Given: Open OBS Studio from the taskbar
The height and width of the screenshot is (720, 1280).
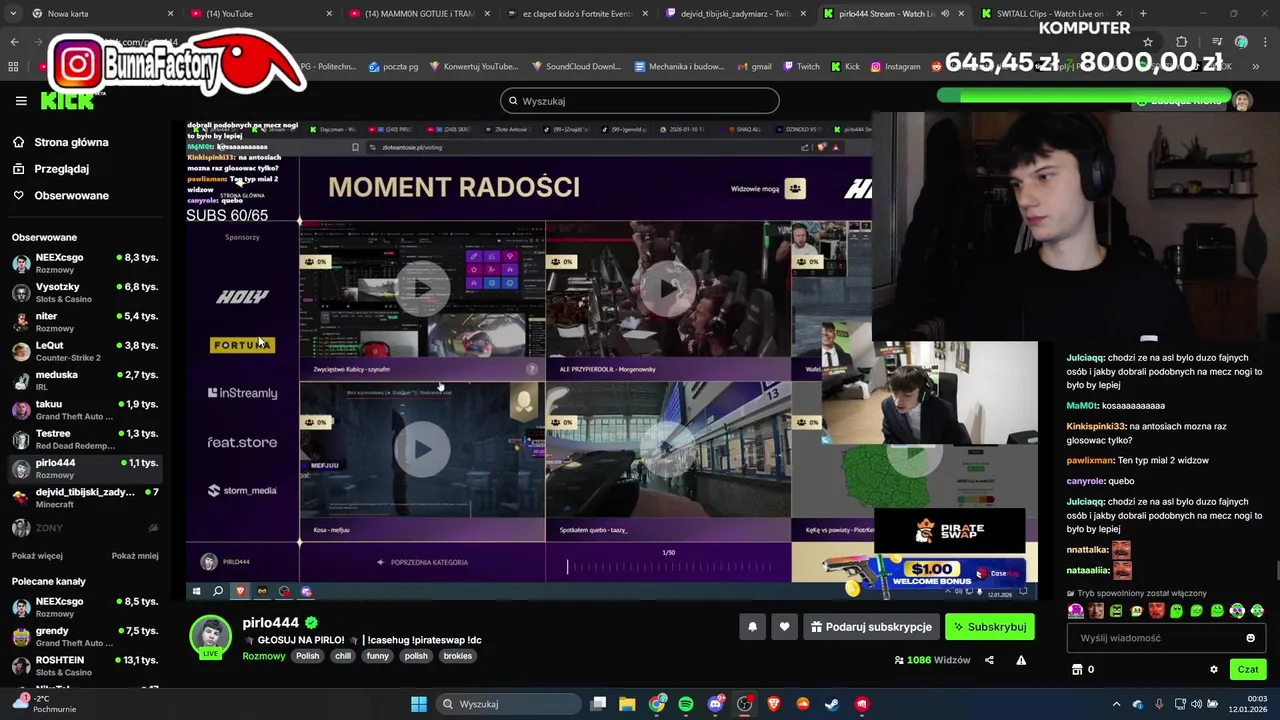Looking at the screenshot, I should point(744,704).
